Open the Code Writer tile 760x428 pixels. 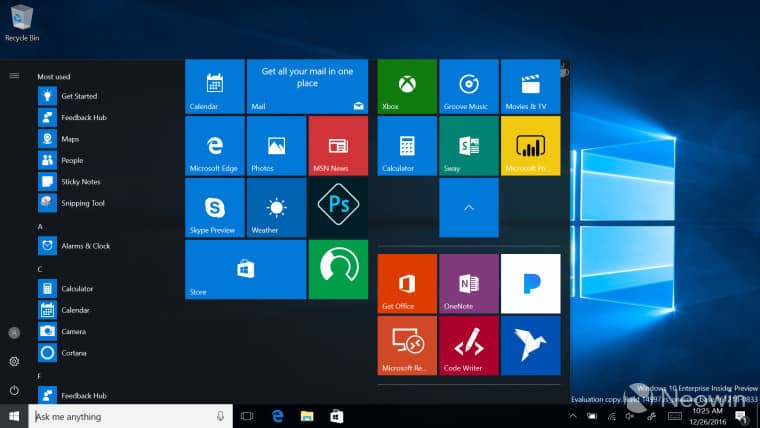pos(469,346)
